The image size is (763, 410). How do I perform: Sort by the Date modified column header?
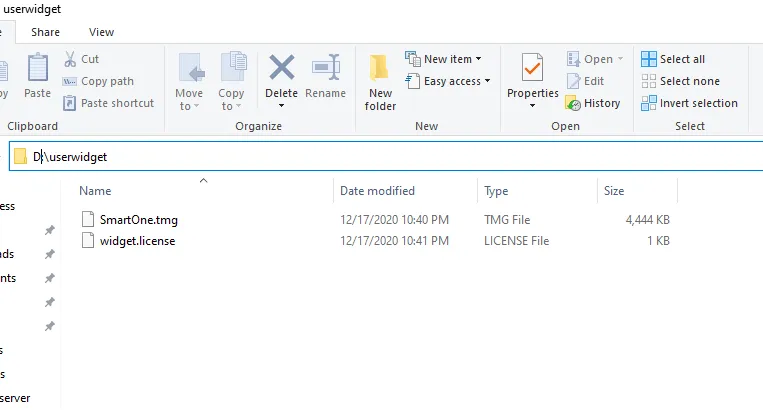[x=377, y=191]
